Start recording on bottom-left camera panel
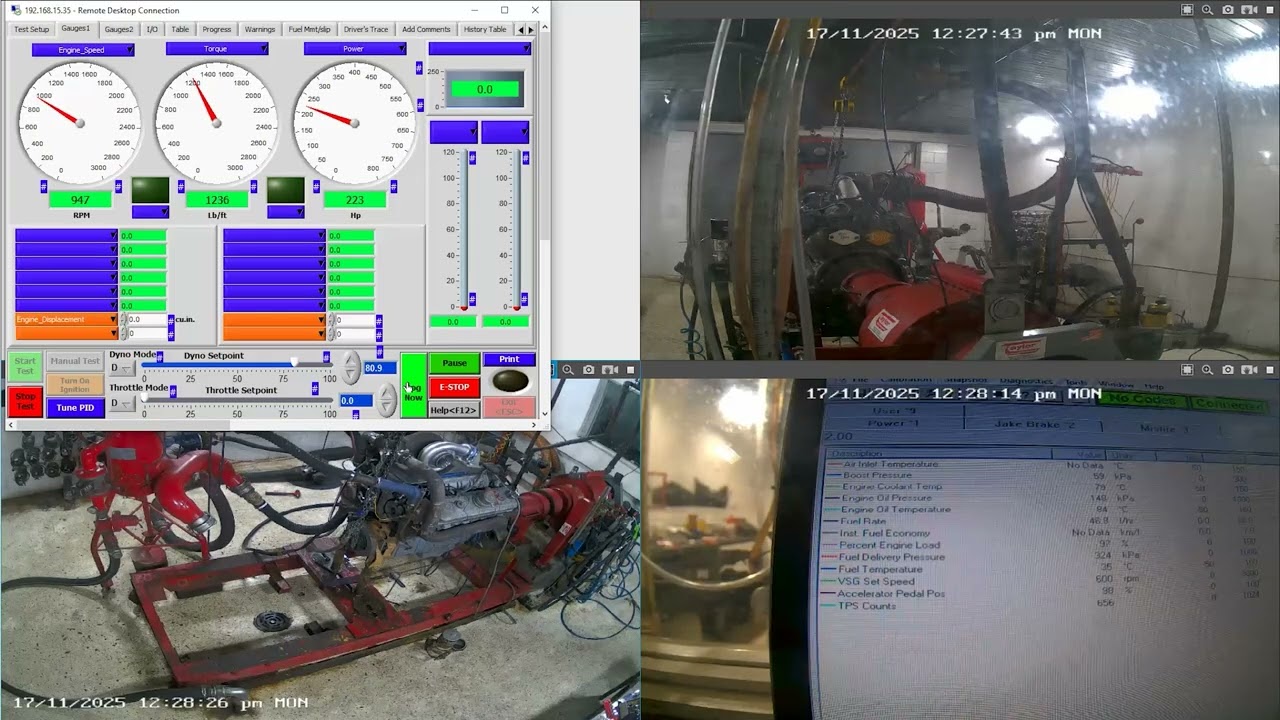The image size is (1280, 720). click(608, 370)
